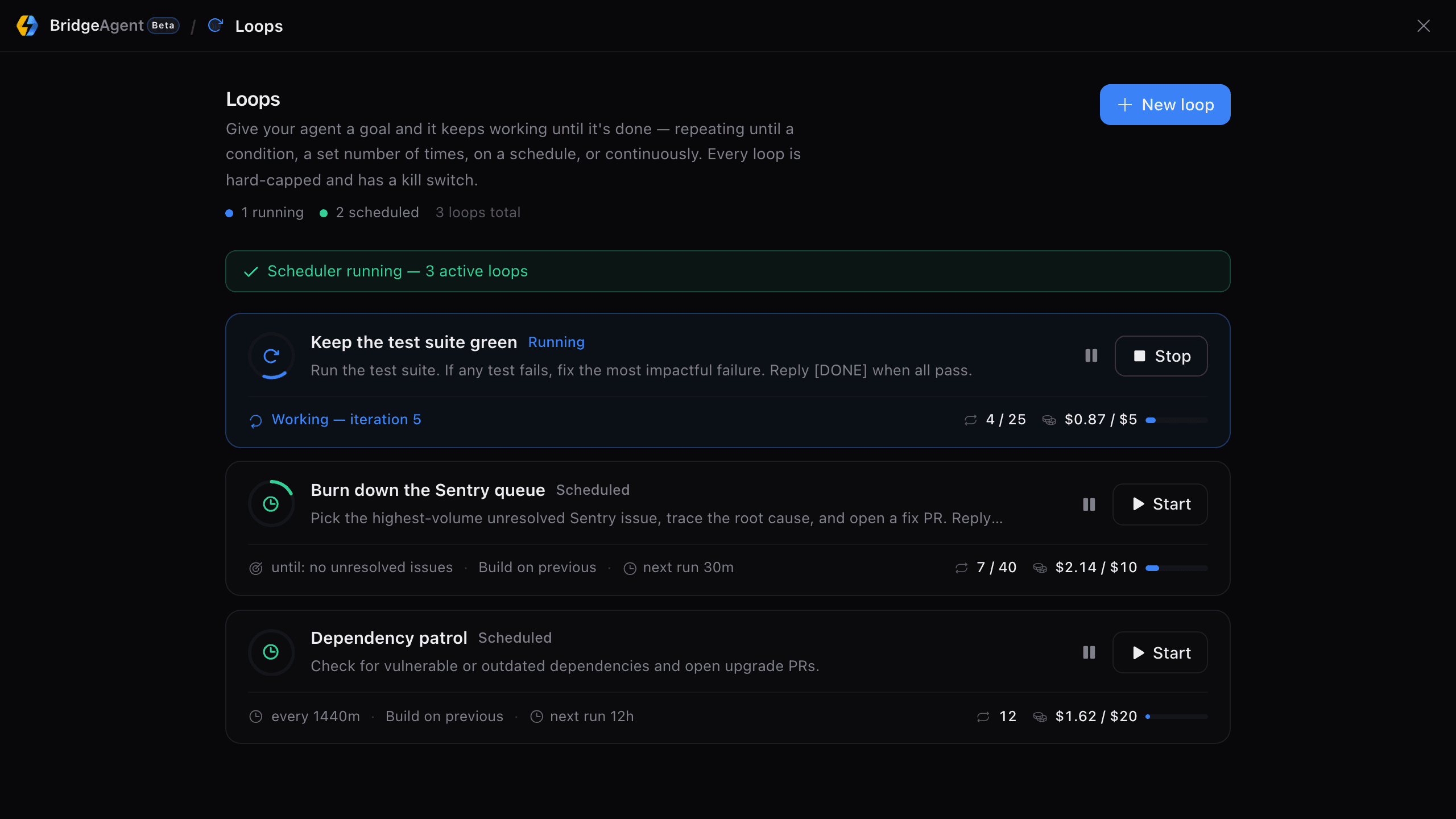Click the next run 30m label
The image size is (1456, 819).
tap(688, 568)
